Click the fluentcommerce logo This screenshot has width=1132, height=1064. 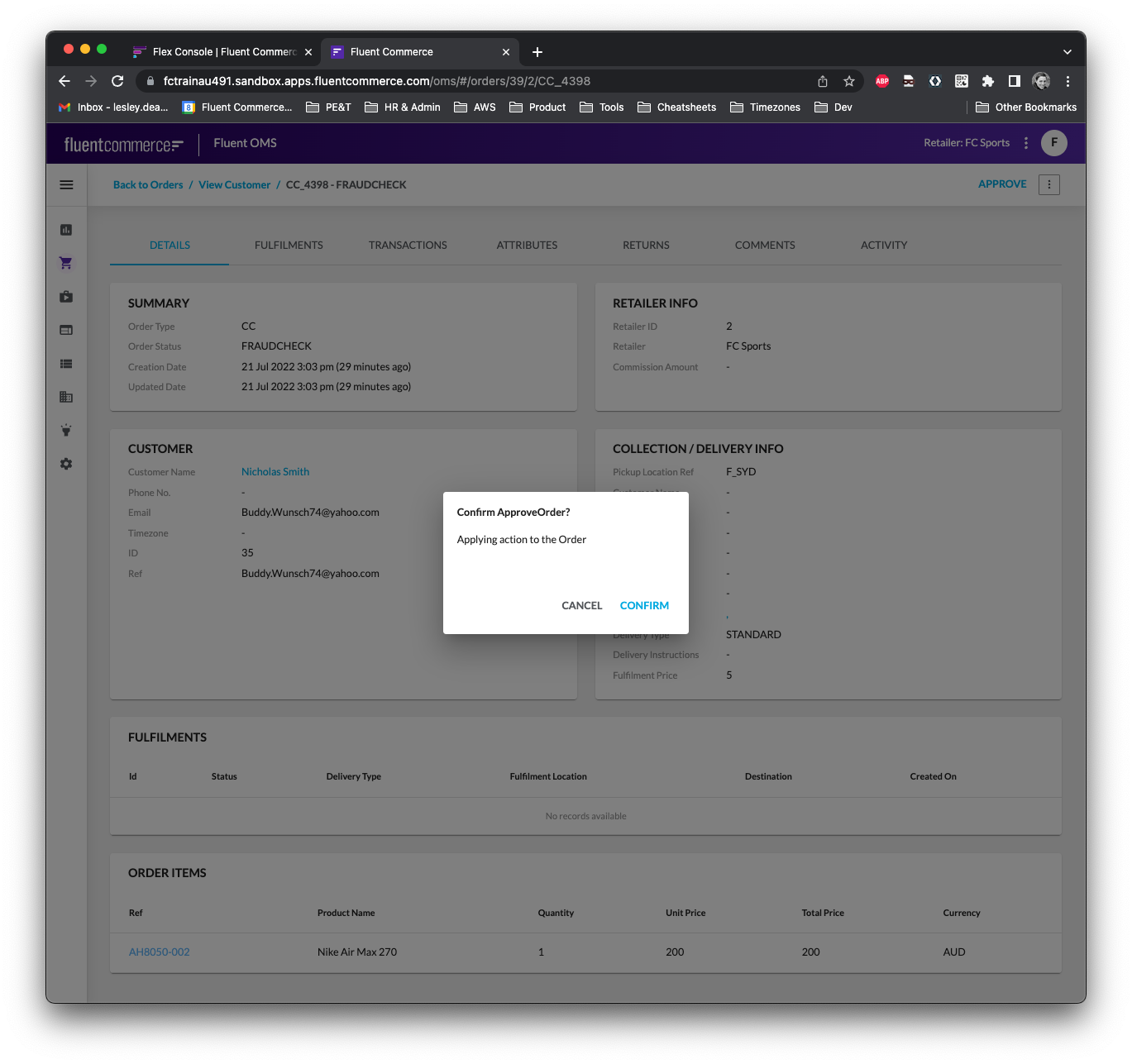click(124, 145)
